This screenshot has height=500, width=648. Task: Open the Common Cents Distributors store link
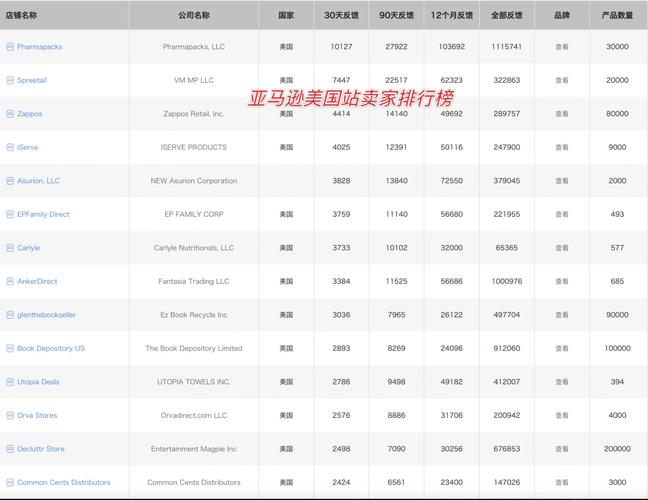pos(64,482)
